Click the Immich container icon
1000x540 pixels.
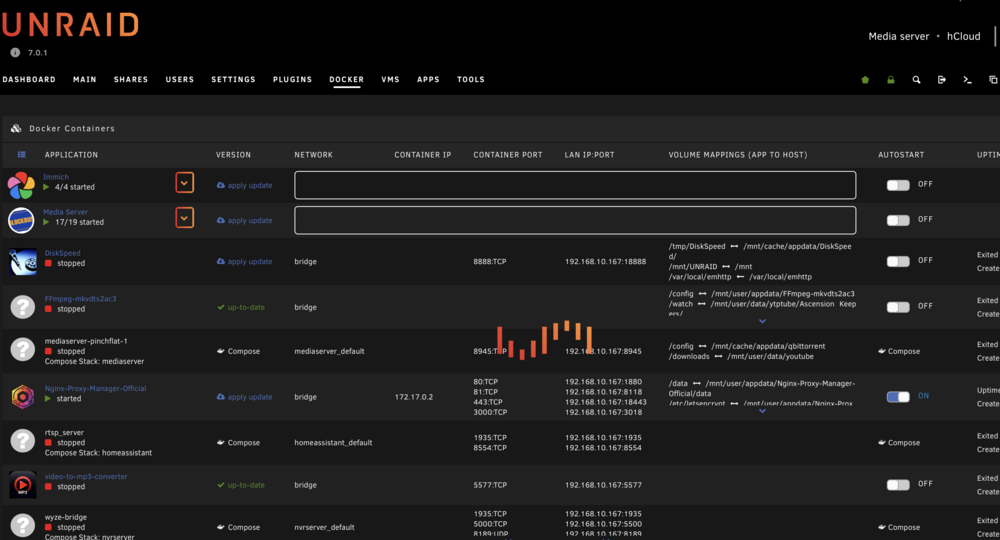(x=21, y=186)
